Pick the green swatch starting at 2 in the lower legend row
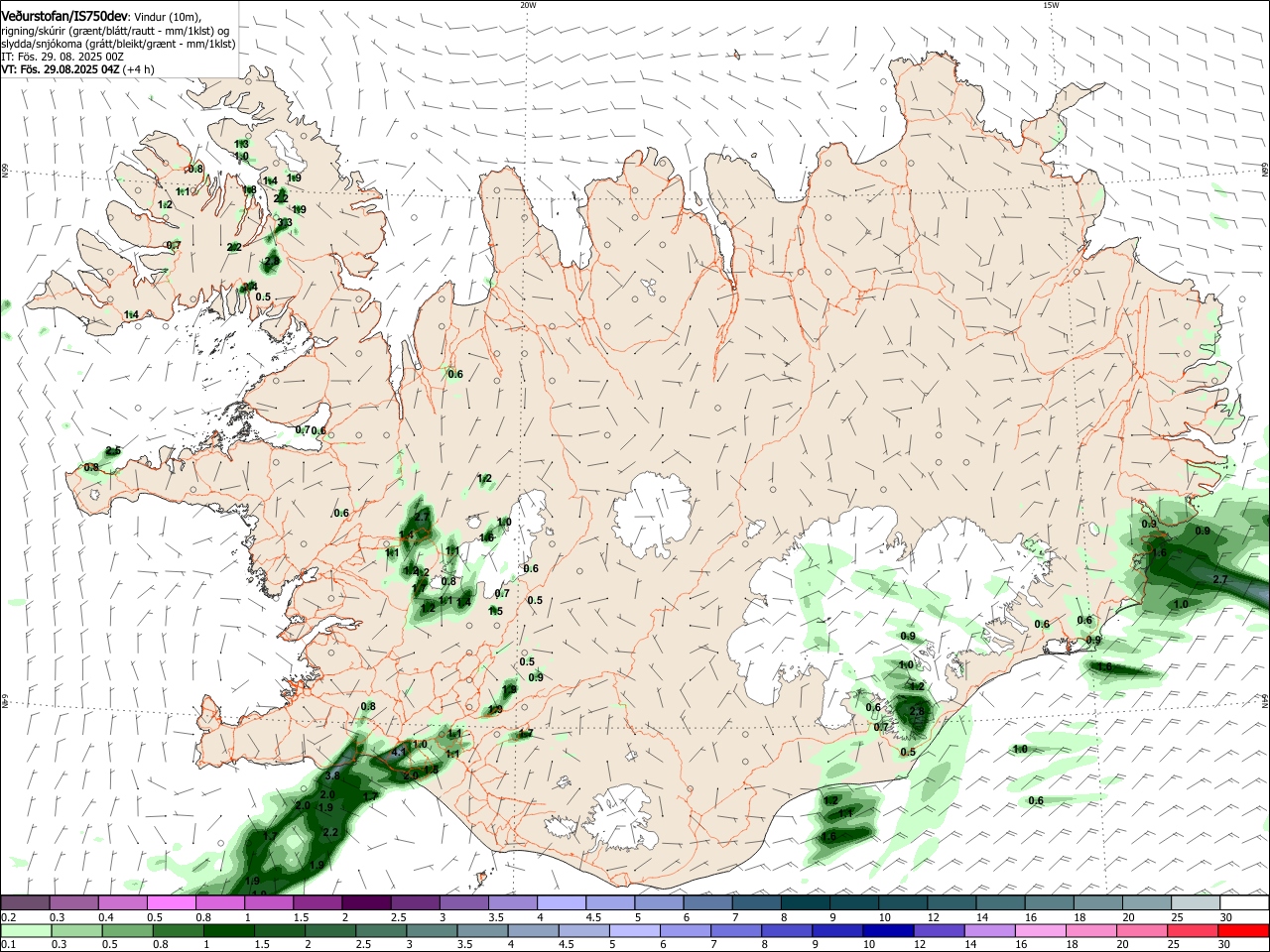 tap(330, 930)
